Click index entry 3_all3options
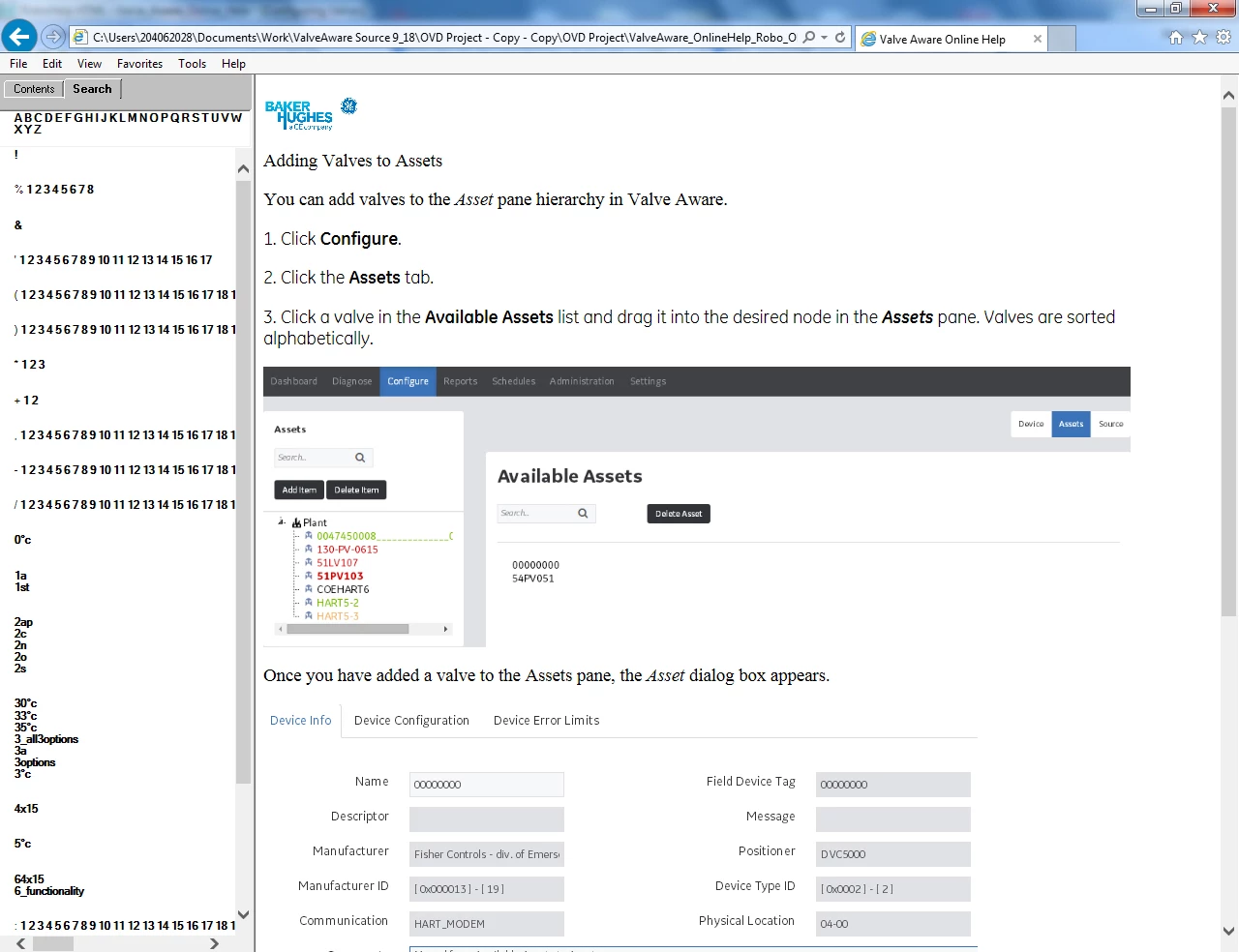Screen dimensions: 1239x952 click(45, 739)
